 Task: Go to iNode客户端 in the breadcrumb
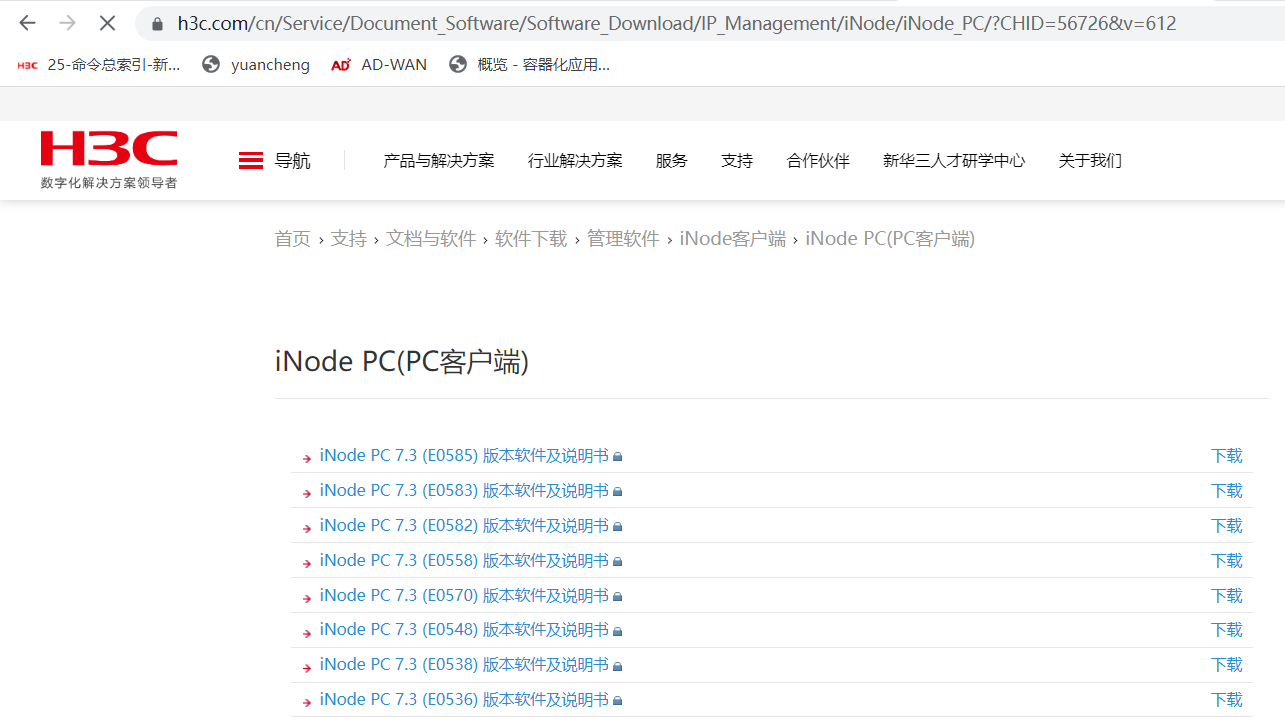pos(733,239)
